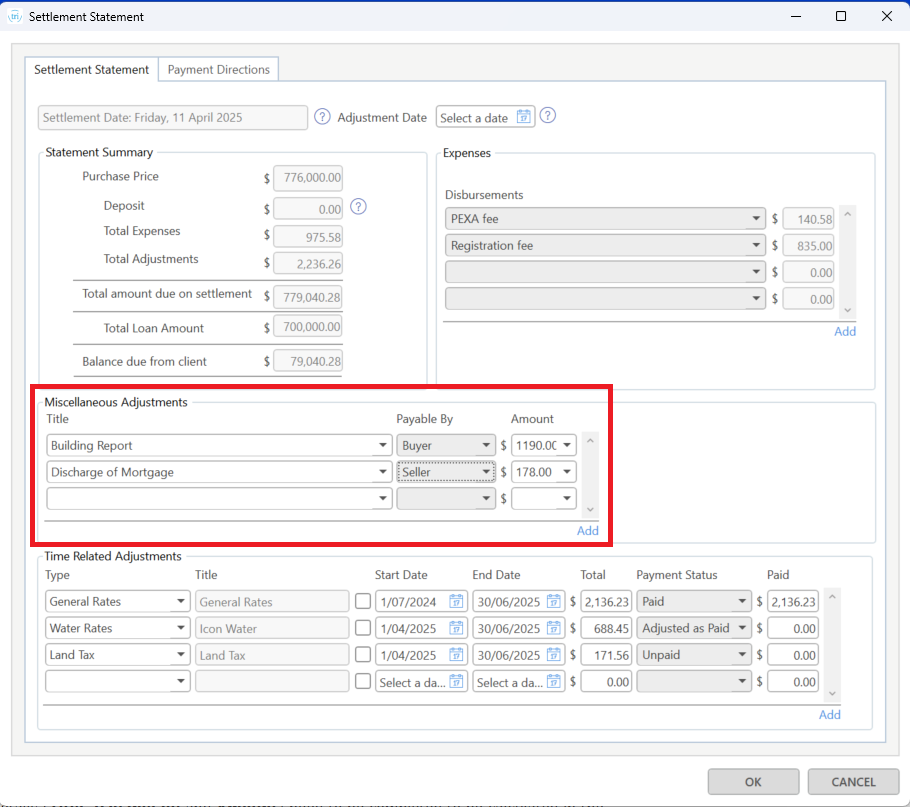Open calendar for General Rates end date
Viewport: 910px width, 807px height.
[x=554, y=602]
